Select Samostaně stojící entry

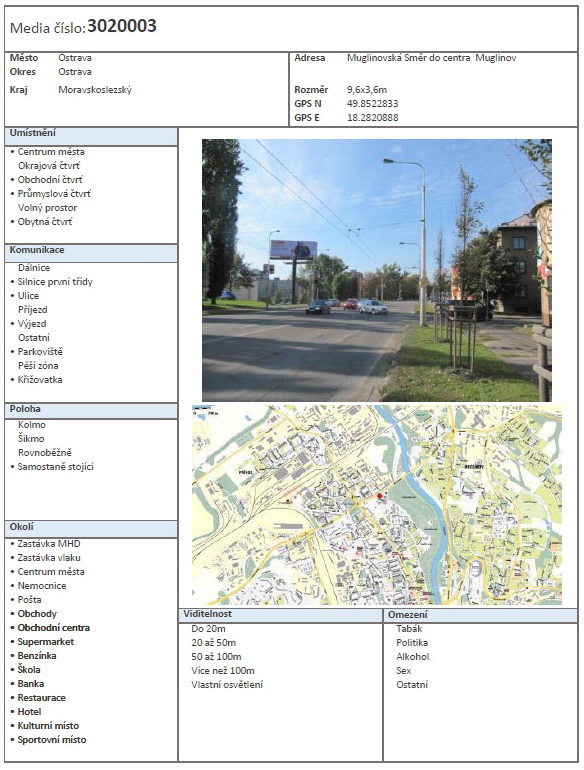pyautogui.click(x=56, y=467)
